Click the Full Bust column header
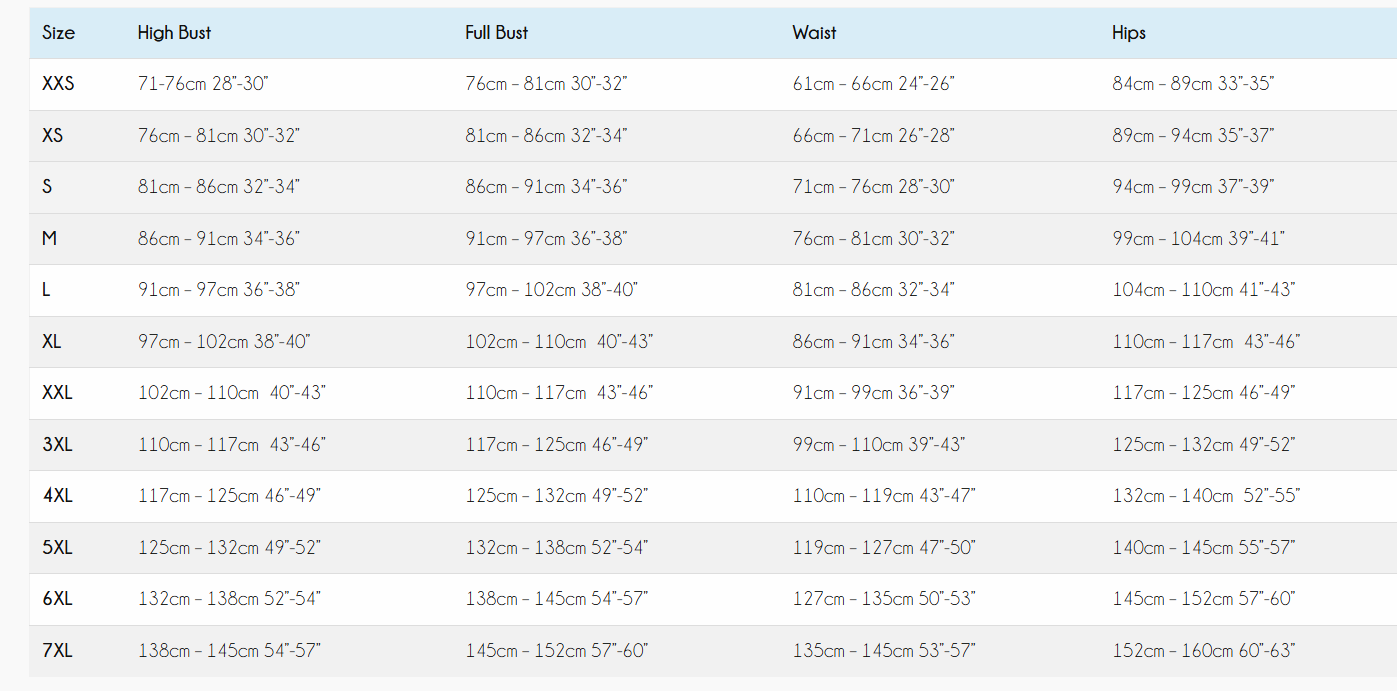 coord(496,33)
